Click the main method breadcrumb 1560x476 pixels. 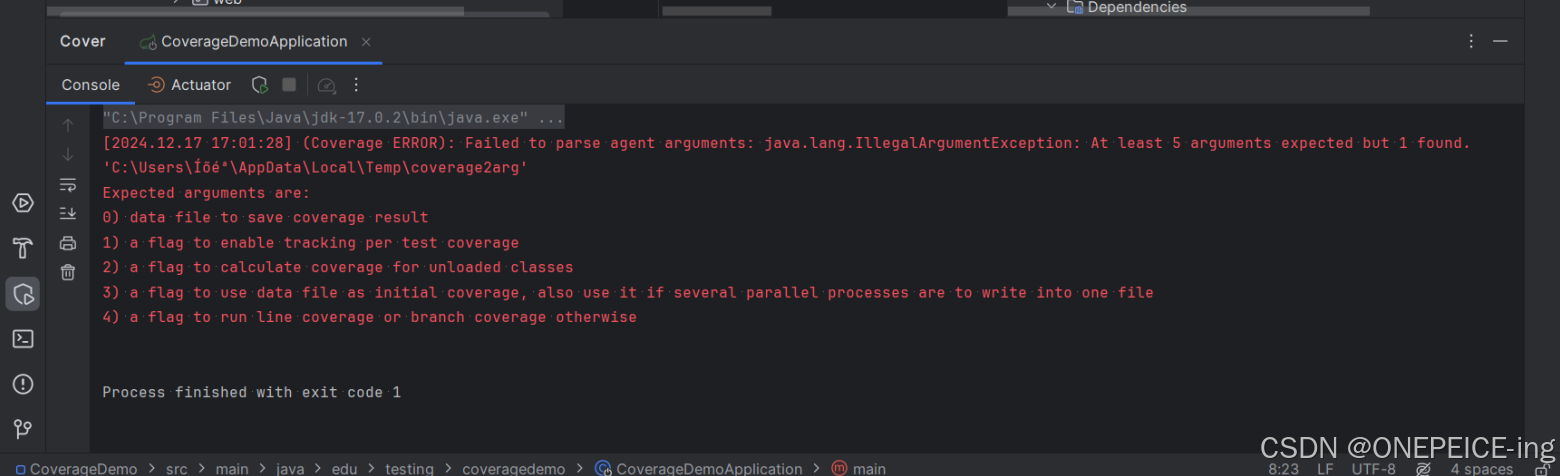coord(859,468)
